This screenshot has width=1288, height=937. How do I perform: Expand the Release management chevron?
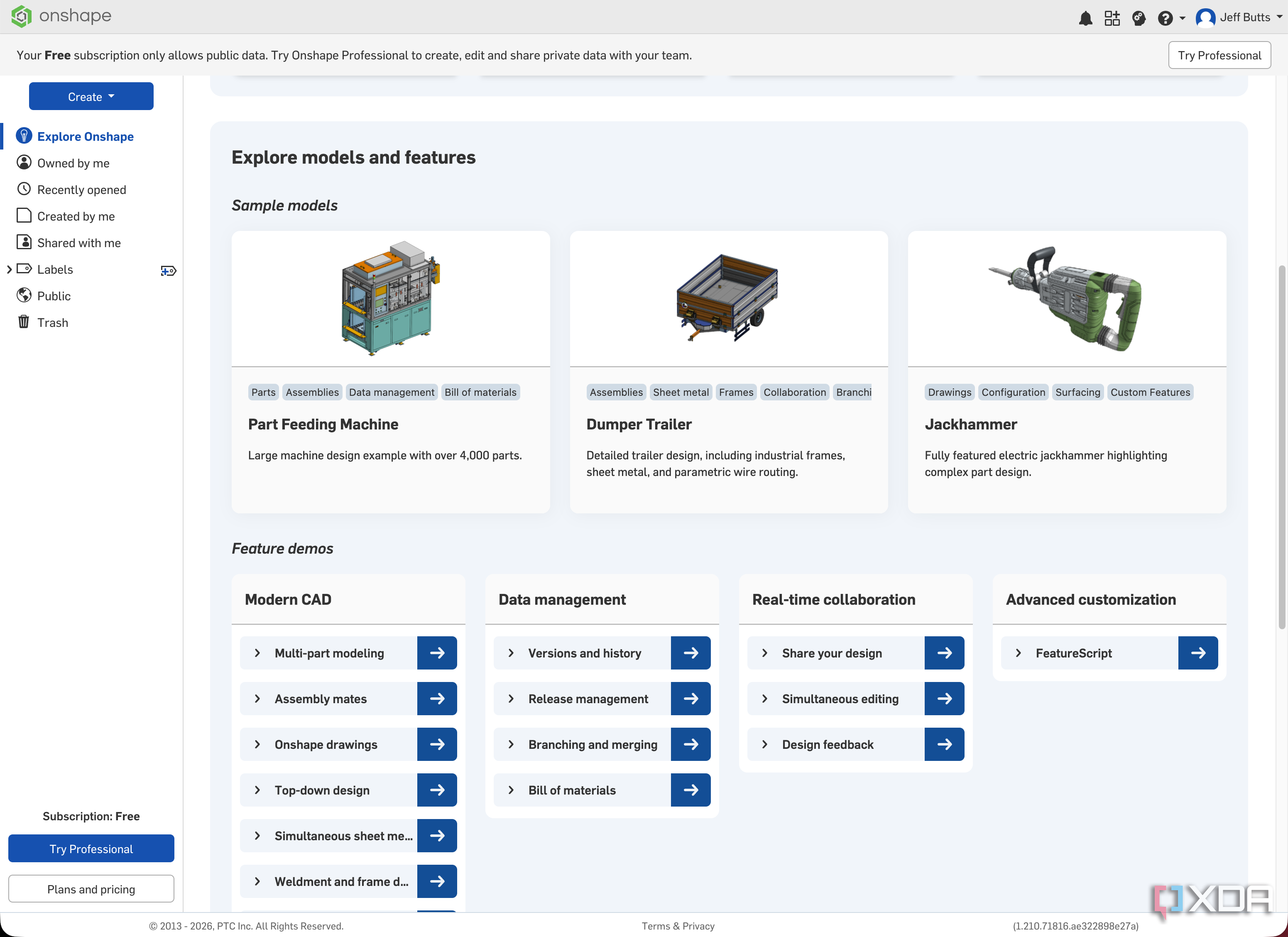click(511, 699)
